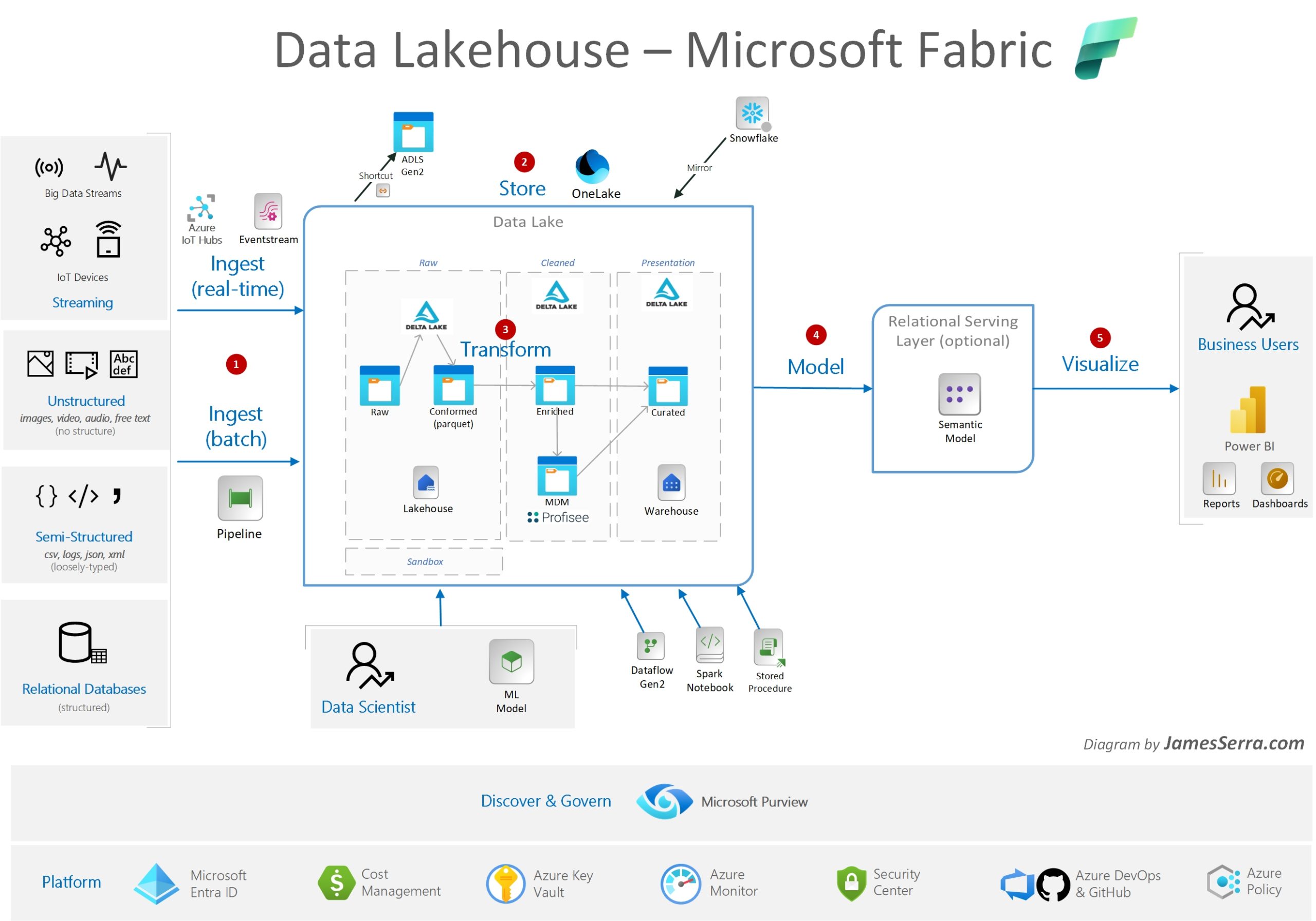This screenshot has width=1316, height=921.
Task: Click the OneLake logo icon
Action: pyautogui.click(x=592, y=167)
